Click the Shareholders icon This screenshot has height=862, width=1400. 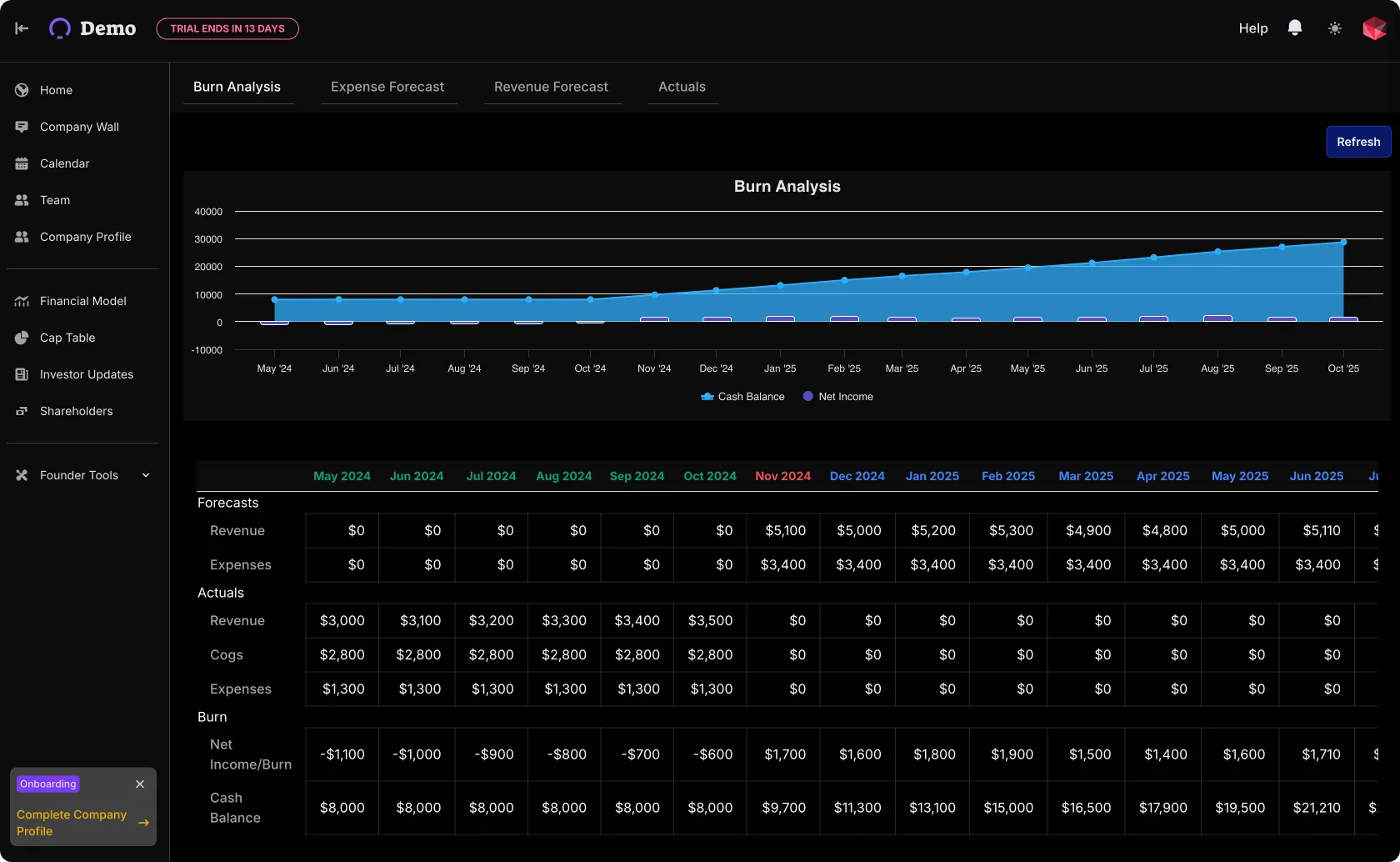tap(22, 411)
